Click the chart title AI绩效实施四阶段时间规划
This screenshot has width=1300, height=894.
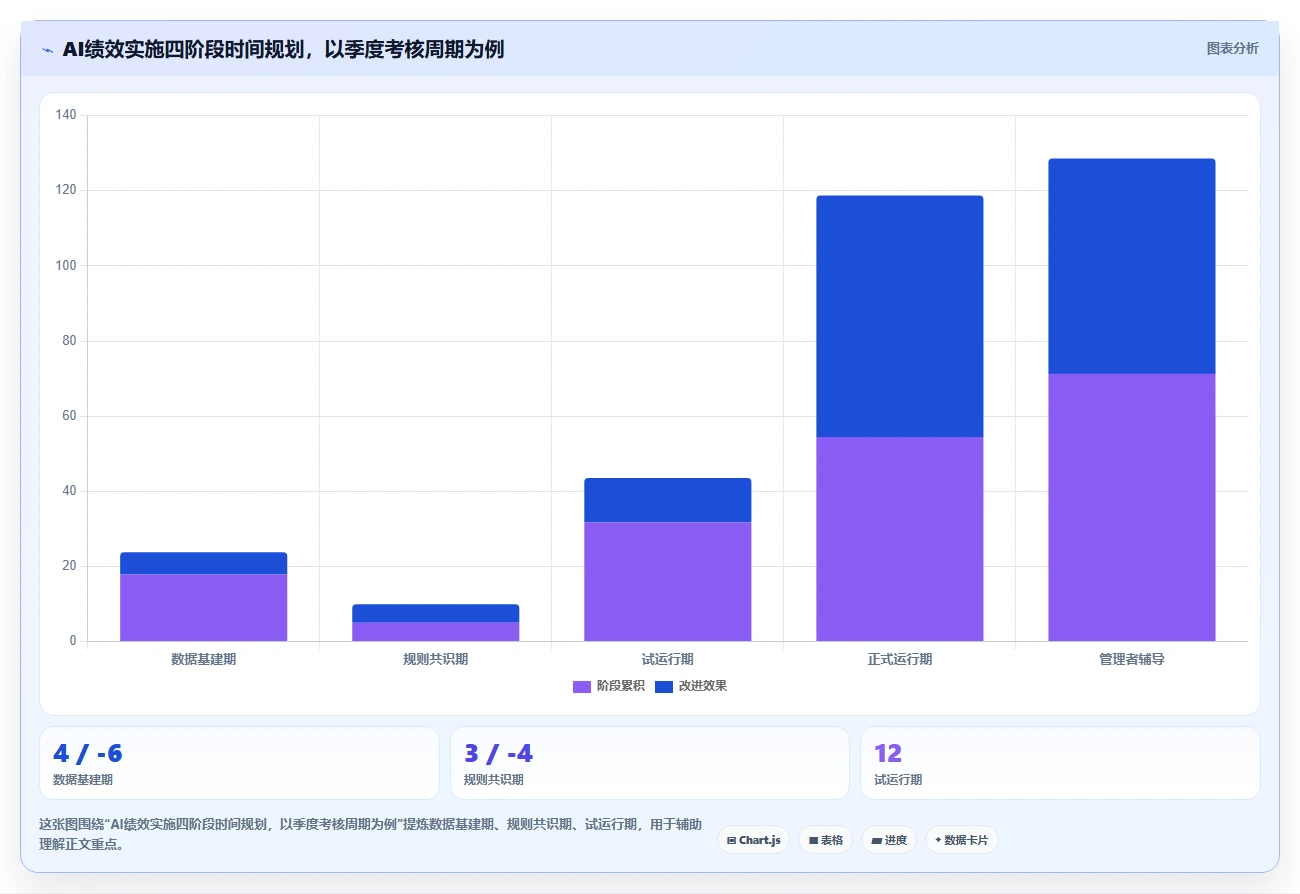pyautogui.click(x=283, y=50)
